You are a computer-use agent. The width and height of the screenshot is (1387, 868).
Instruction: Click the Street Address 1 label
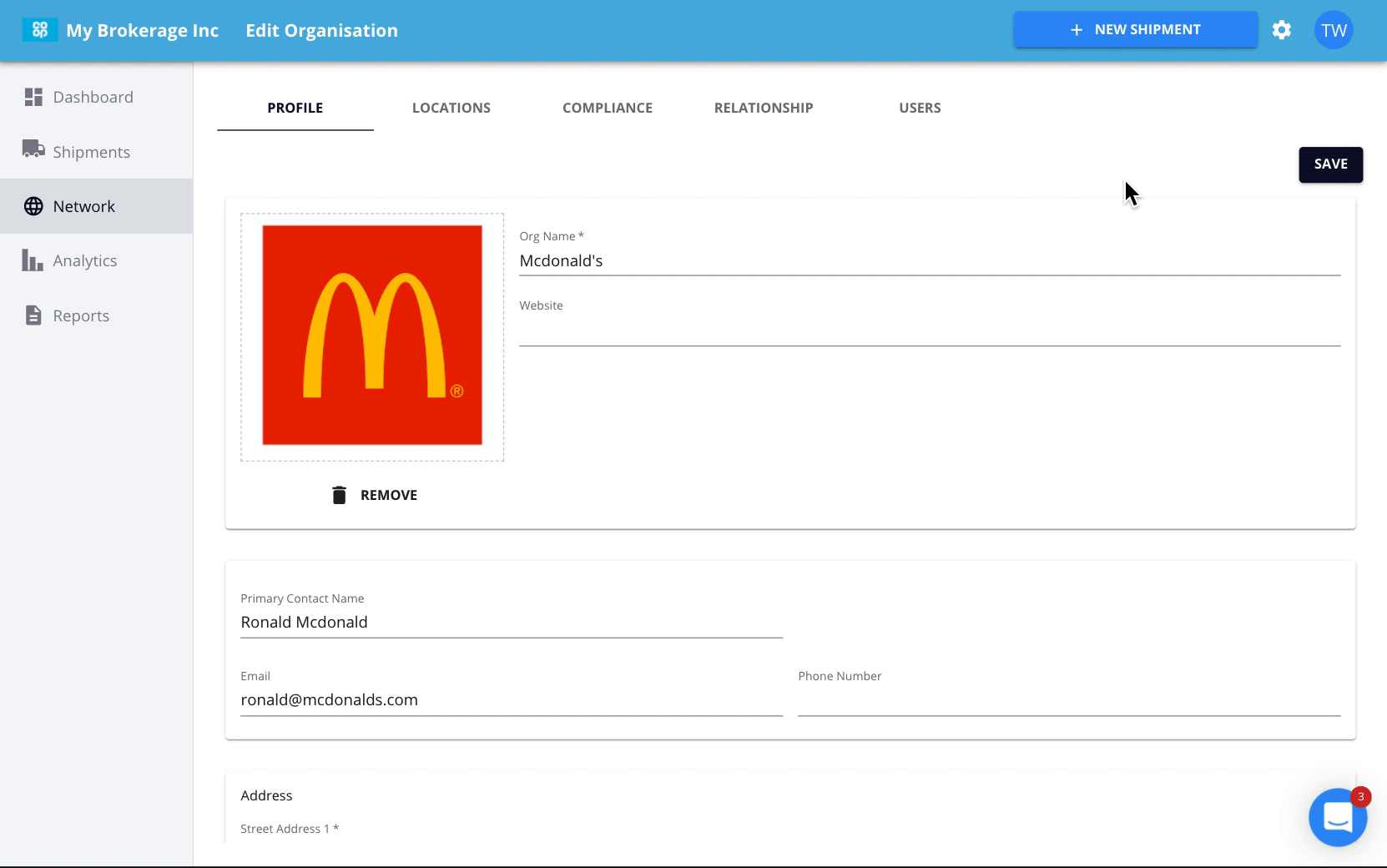pyautogui.click(x=290, y=829)
